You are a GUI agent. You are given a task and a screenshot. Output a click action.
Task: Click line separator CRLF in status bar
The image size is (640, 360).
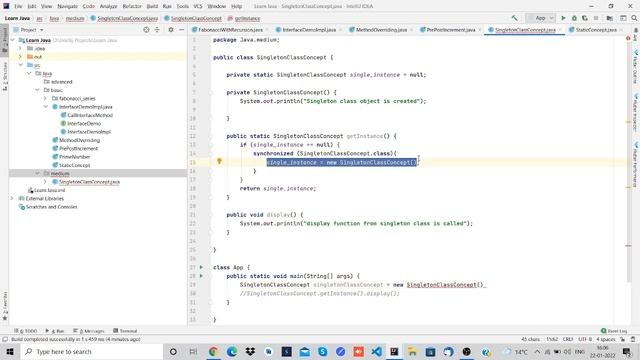click(x=568, y=339)
